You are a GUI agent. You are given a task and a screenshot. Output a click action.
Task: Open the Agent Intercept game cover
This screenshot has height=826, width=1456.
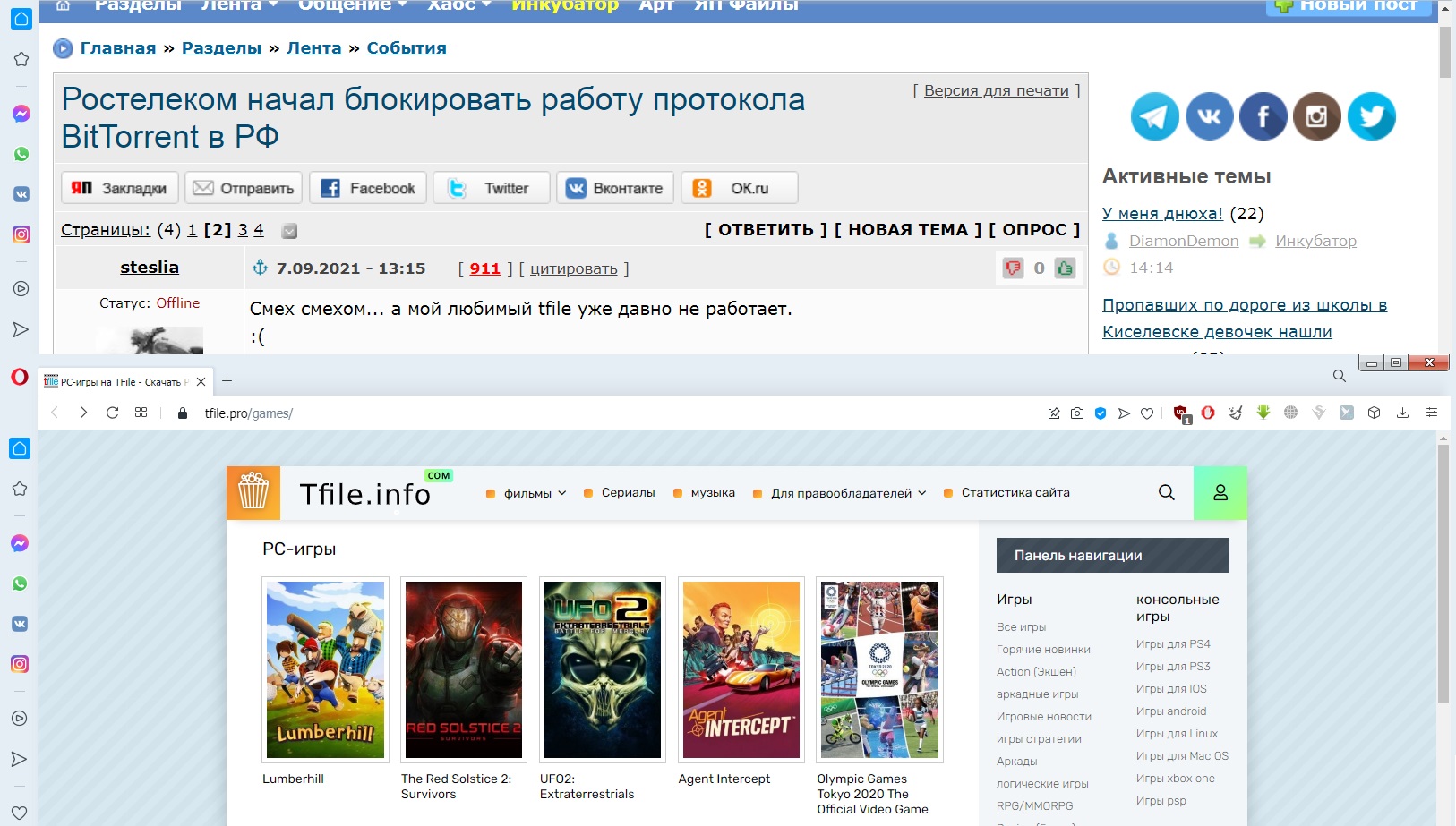pyautogui.click(x=741, y=670)
